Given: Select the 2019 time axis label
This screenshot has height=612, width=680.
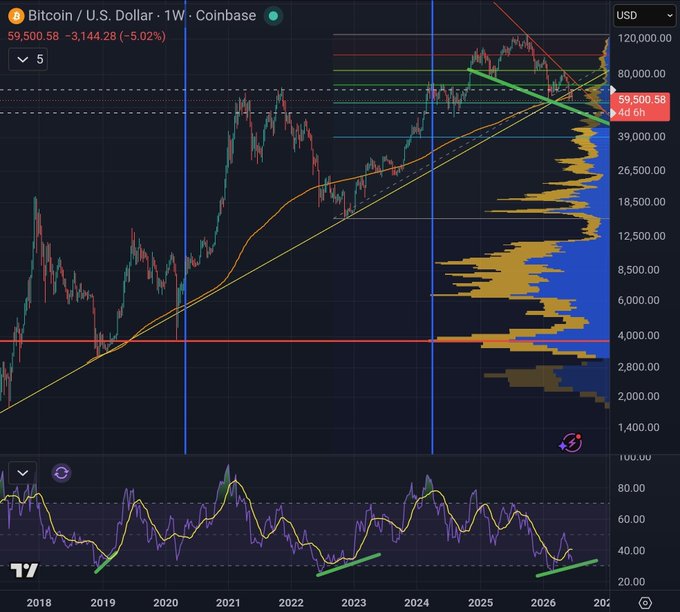Looking at the screenshot, I should (x=103, y=602).
